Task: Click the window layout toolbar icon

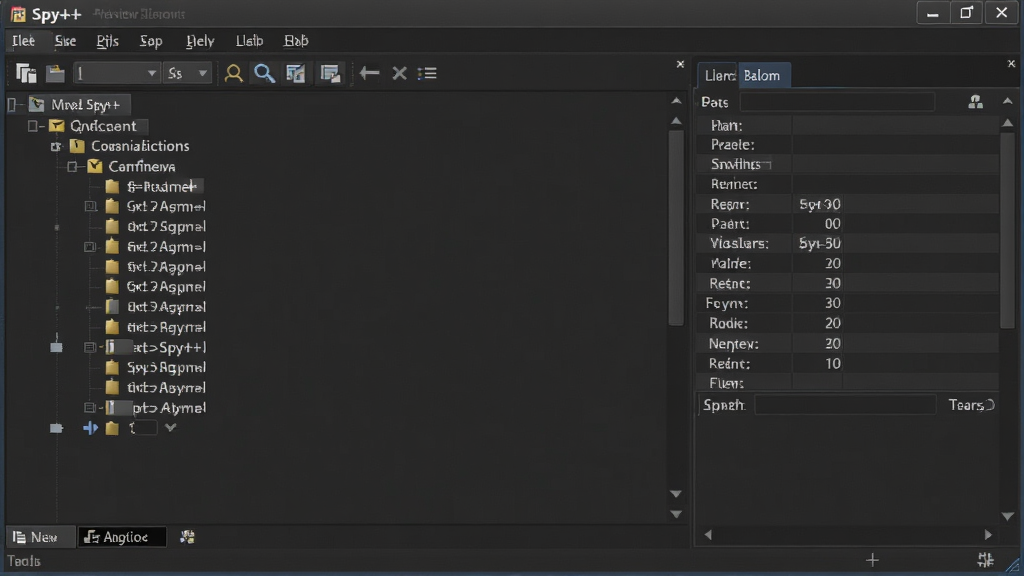Action: click(295, 73)
